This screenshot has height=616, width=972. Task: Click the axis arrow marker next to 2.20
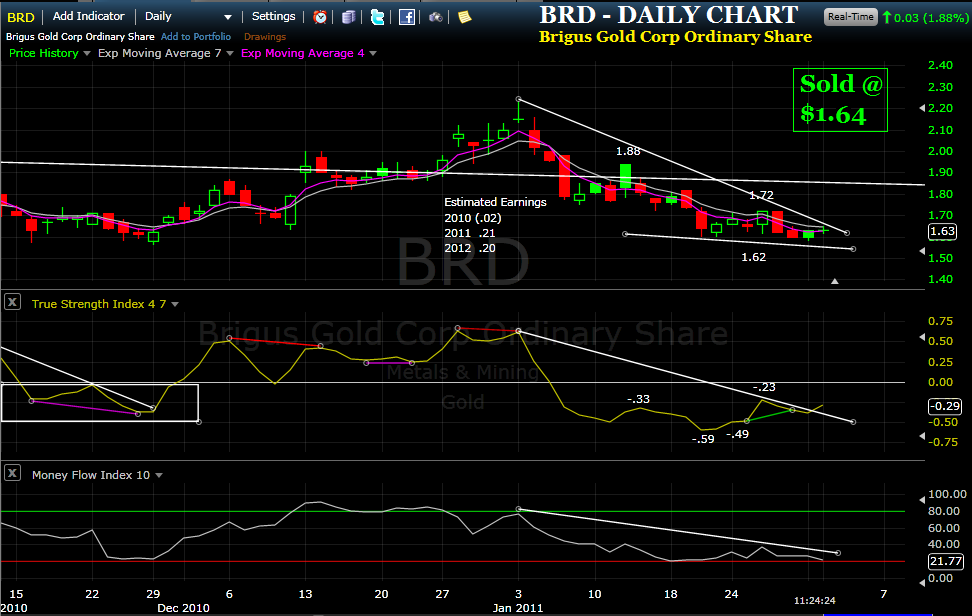922,108
